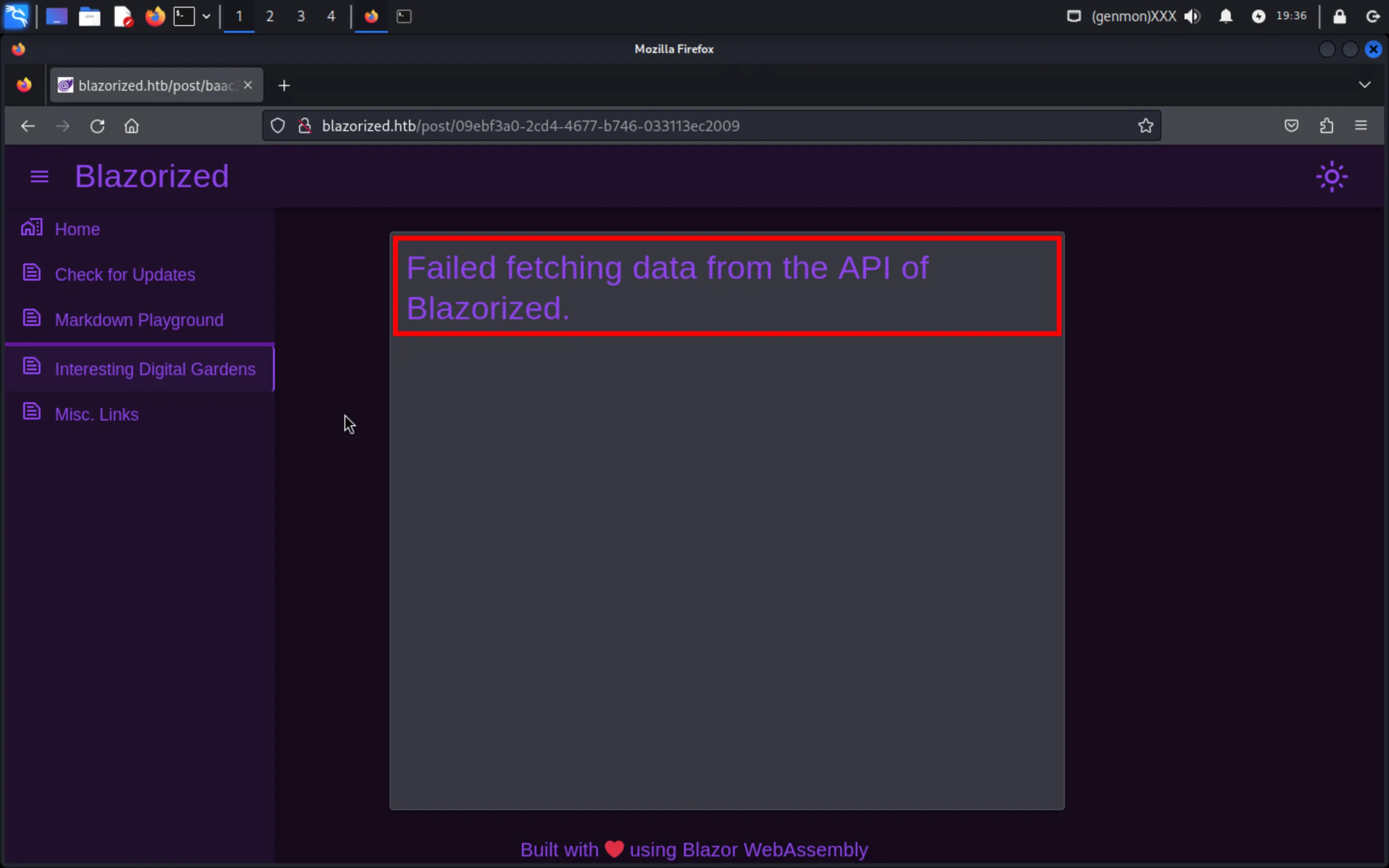Open the Firefox application menu
Screen dimensions: 1389x868
point(1361,125)
